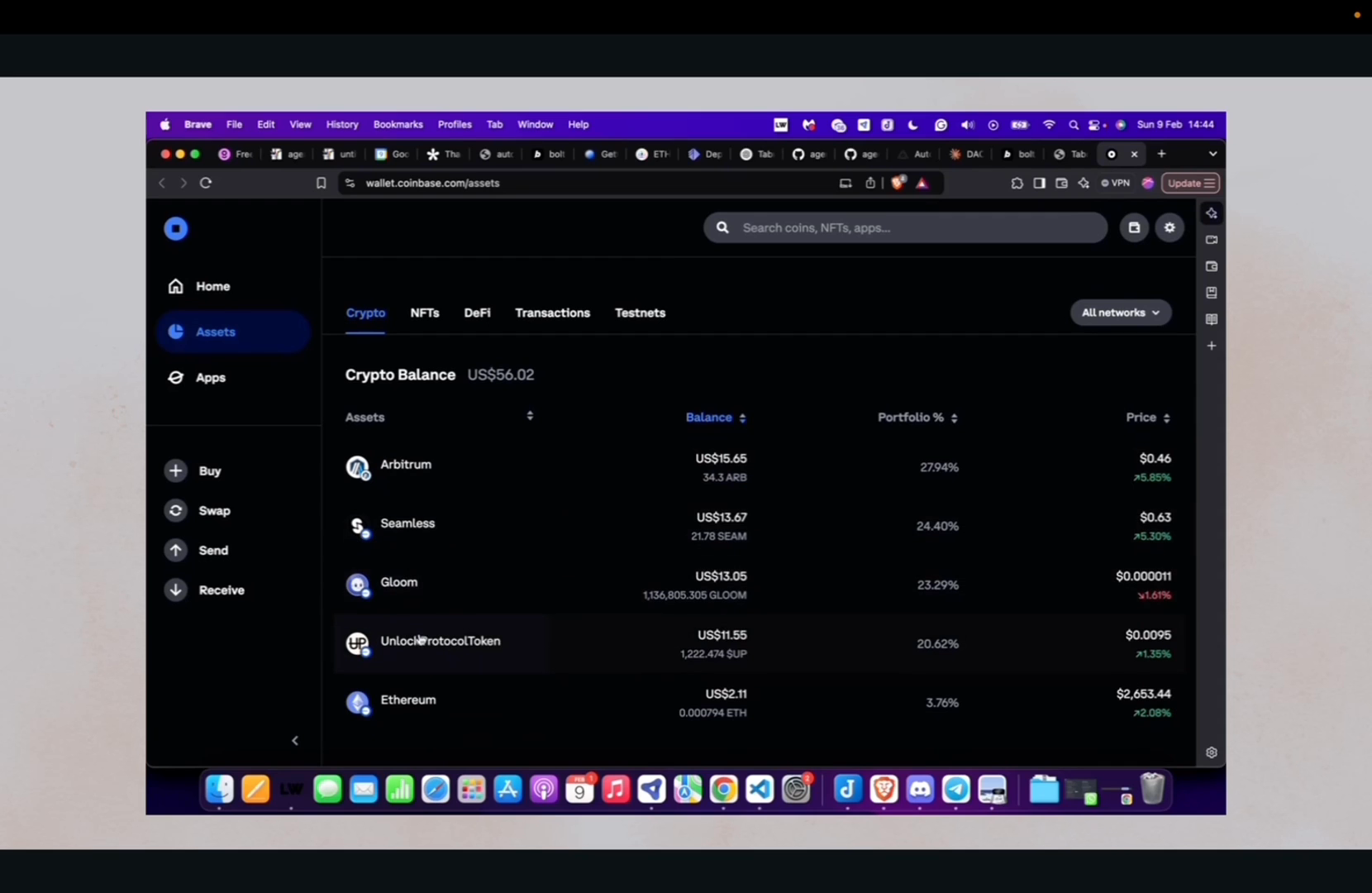Switch to the DeFi tab
The height and width of the screenshot is (893, 1372).
(x=477, y=313)
